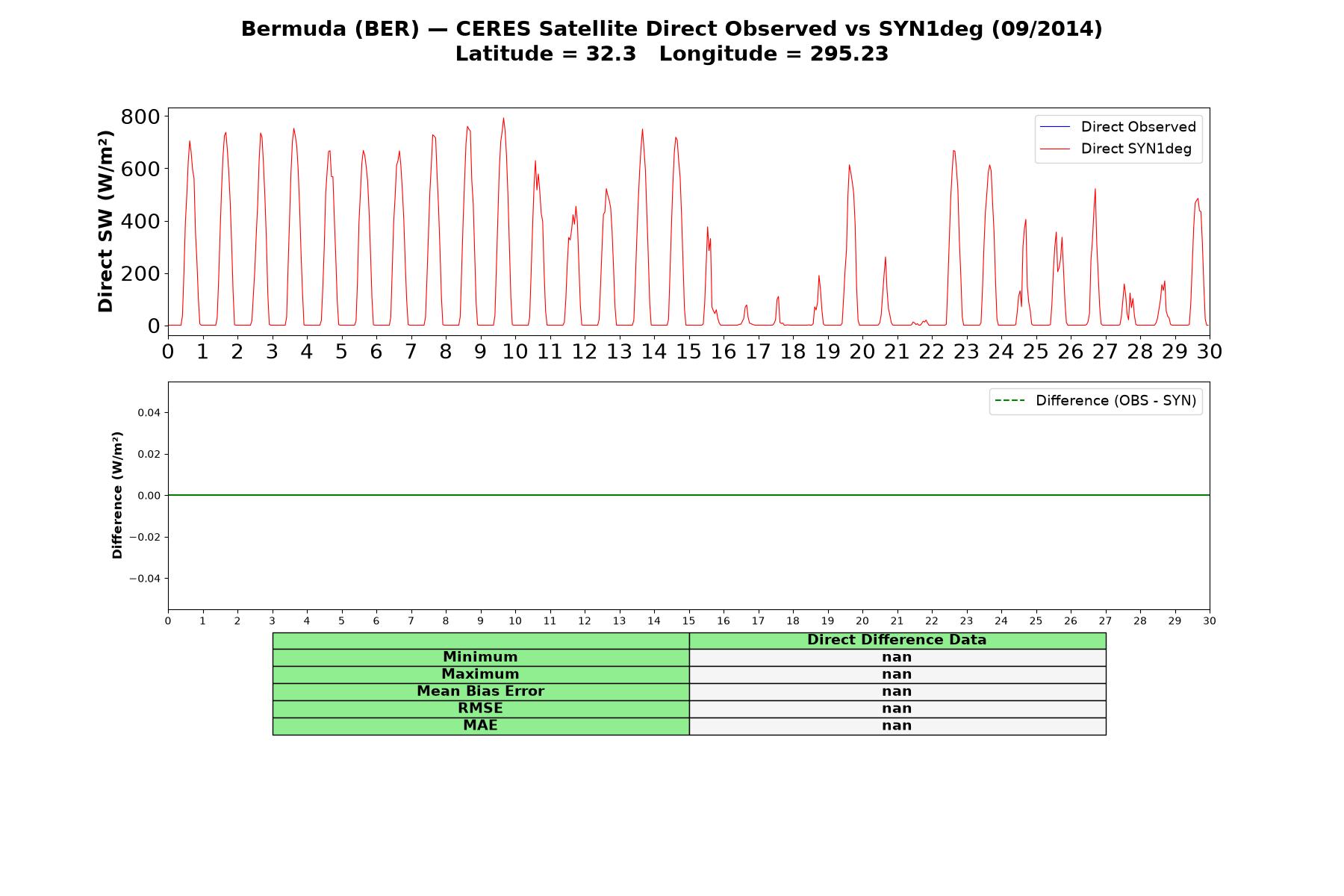
Task: Click the MAE row label cell
Action: pos(481,726)
